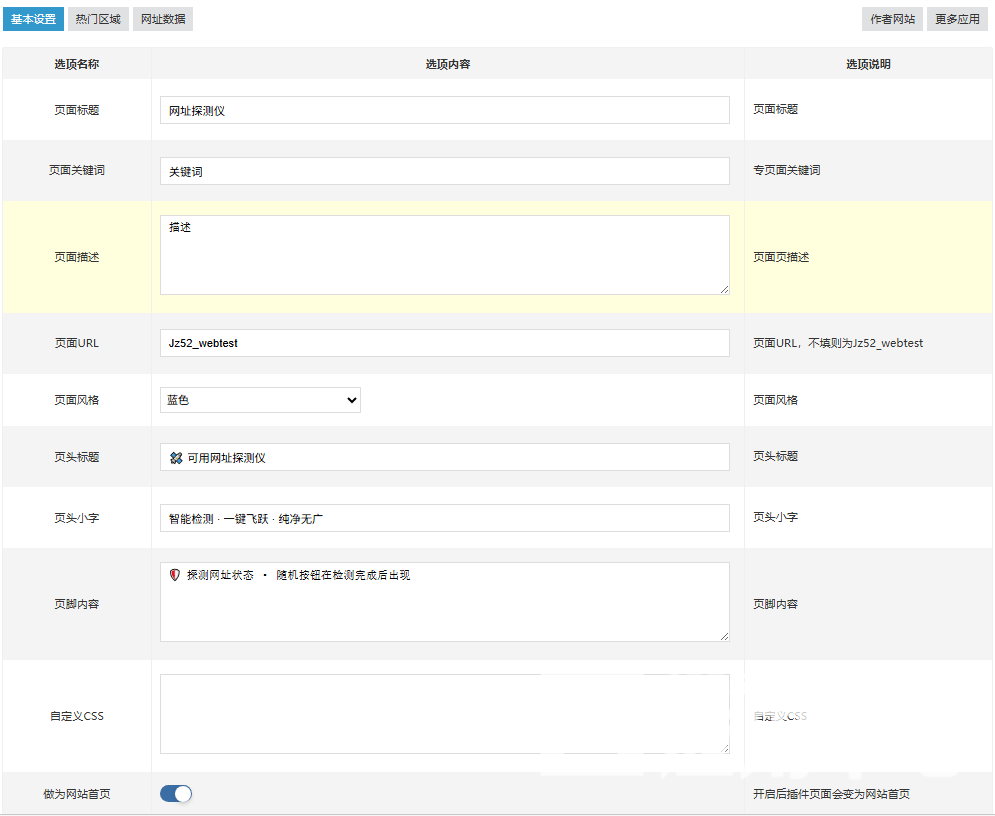Click the 选项内容 column header
995x816 pixels.
[x=447, y=63]
